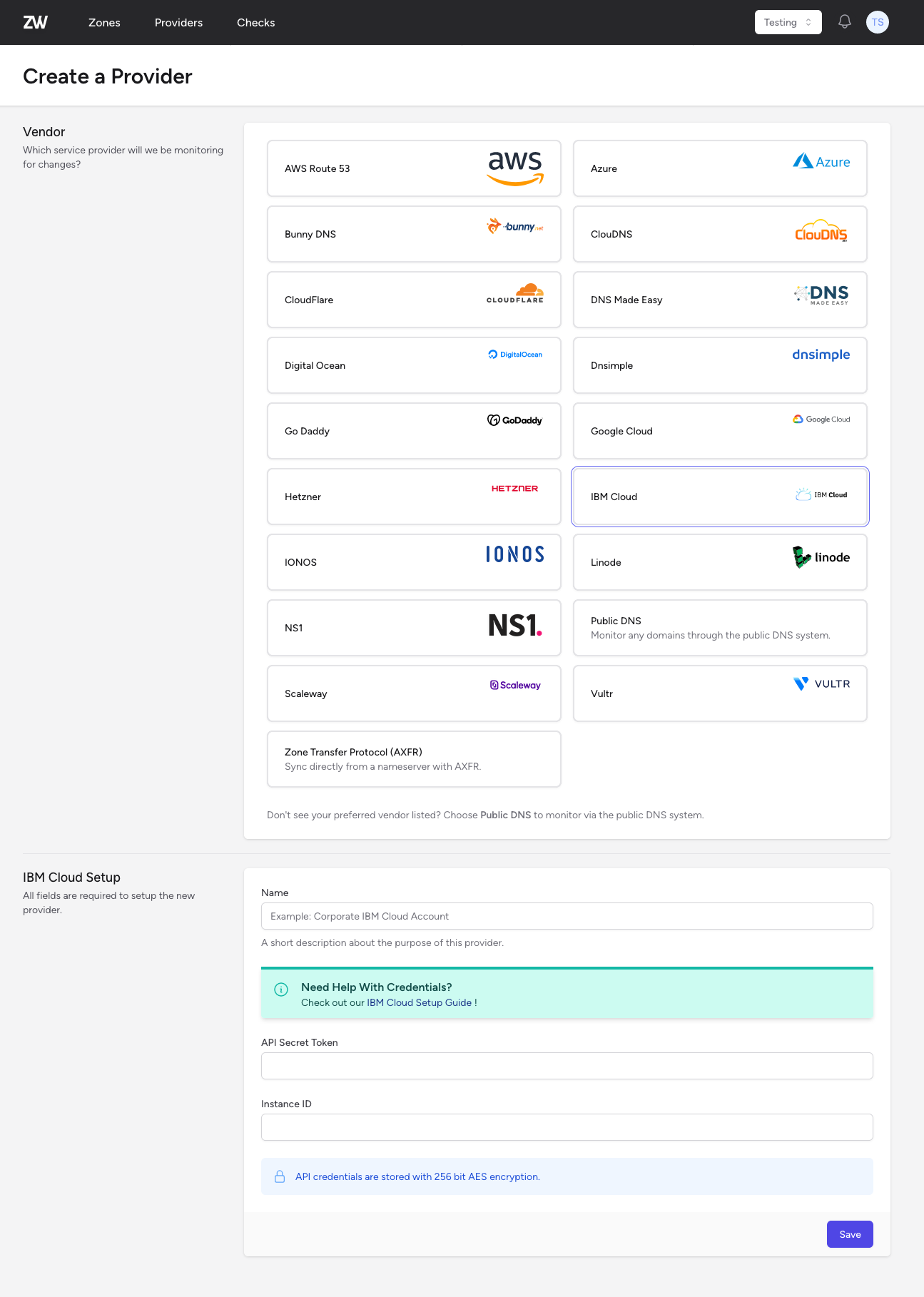Click the 'Need Help With Credentials?' heading
924x1297 pixels.
click(377, 987)
